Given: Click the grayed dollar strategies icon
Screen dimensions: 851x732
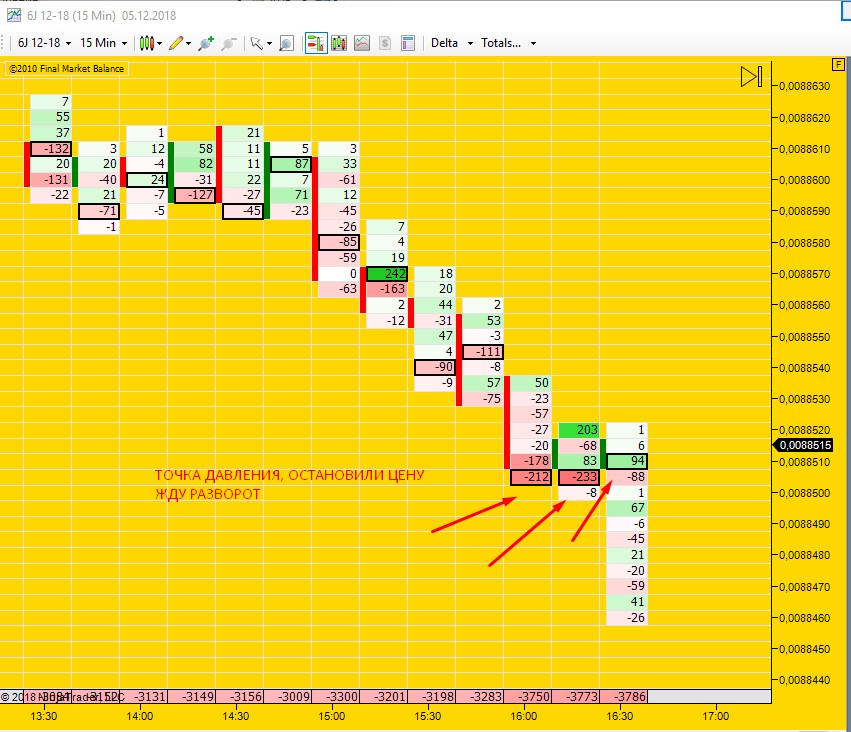Looking at the screenshot, I should coord(385,43).
